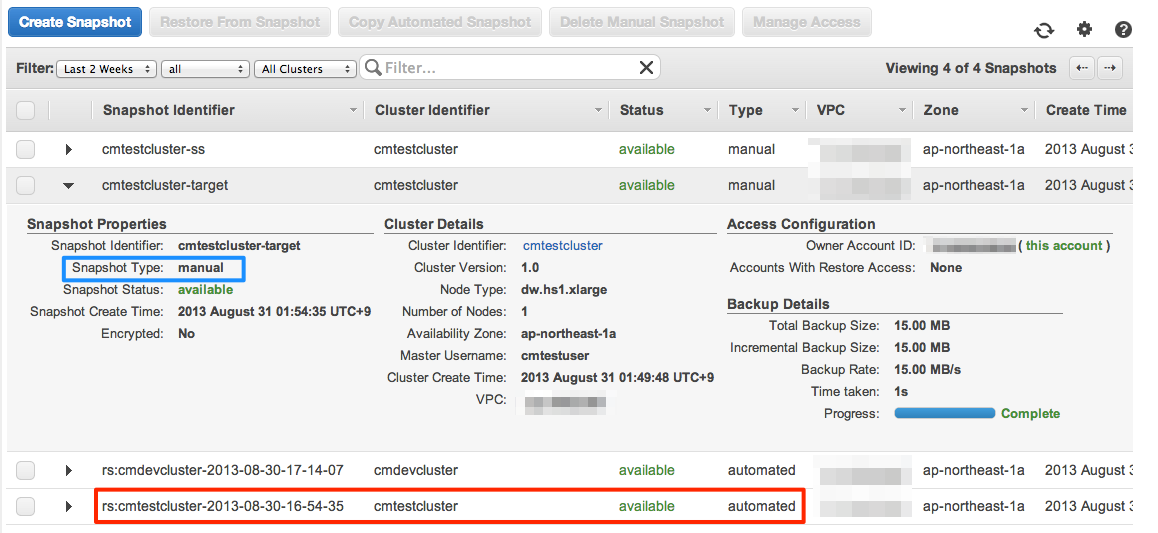1158x533 pixels.
Task: Click 'this account' text in Access Configuration
Action: (x=1063, y=246)
